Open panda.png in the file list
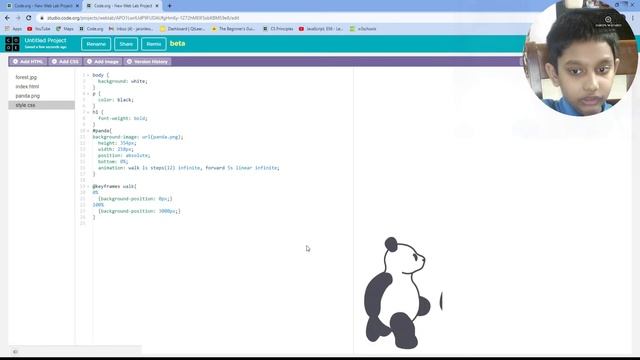Image resolution: width=640 pixels, height=360 pixels. coord(28,96)
